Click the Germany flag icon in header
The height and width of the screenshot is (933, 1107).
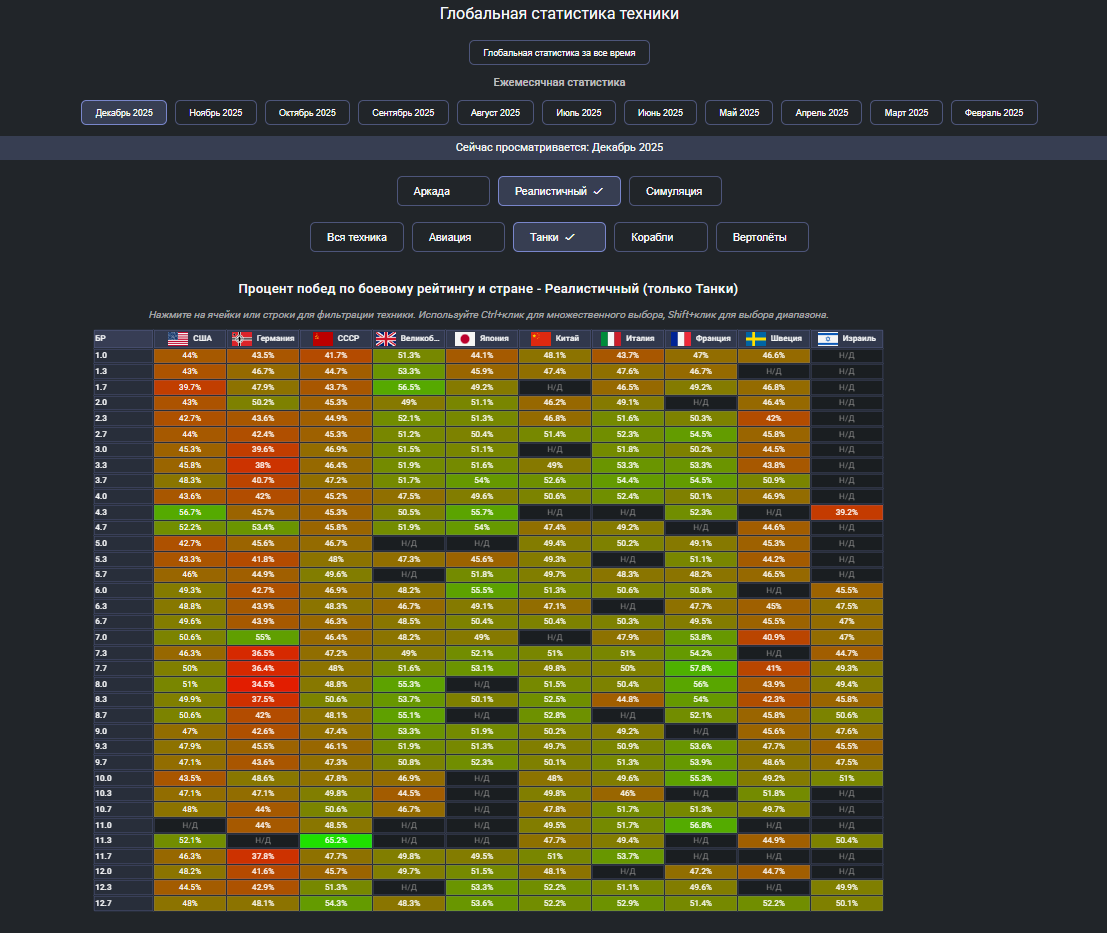pyautogui.click(x=241, y=339)
